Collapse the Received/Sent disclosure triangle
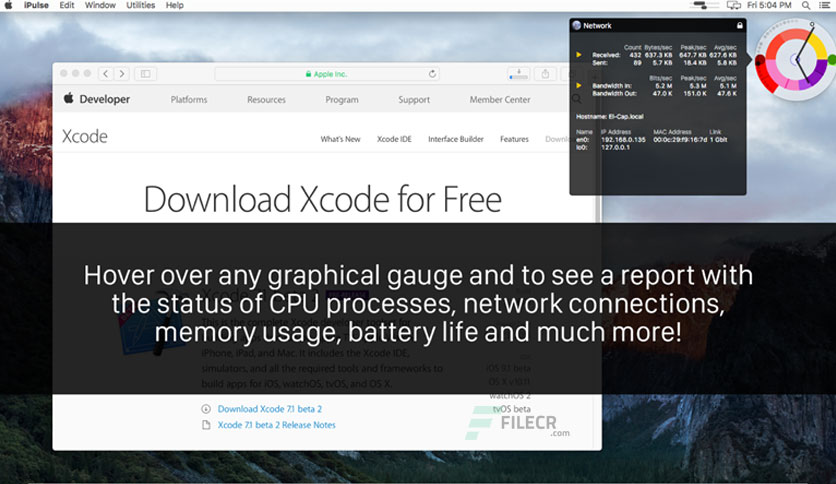This screenshot has width=836, height=484. [578, 54]
